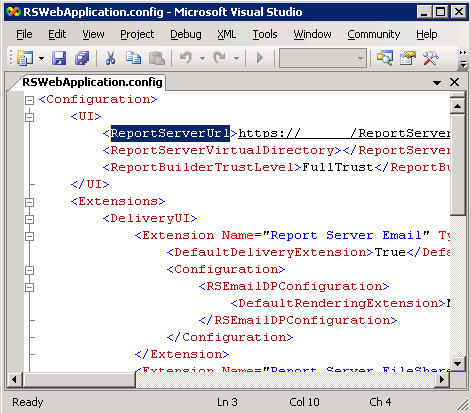Open the Undo history dropdown arrow
The width and height of the screenshot is (471, 413).
[202, 58]
